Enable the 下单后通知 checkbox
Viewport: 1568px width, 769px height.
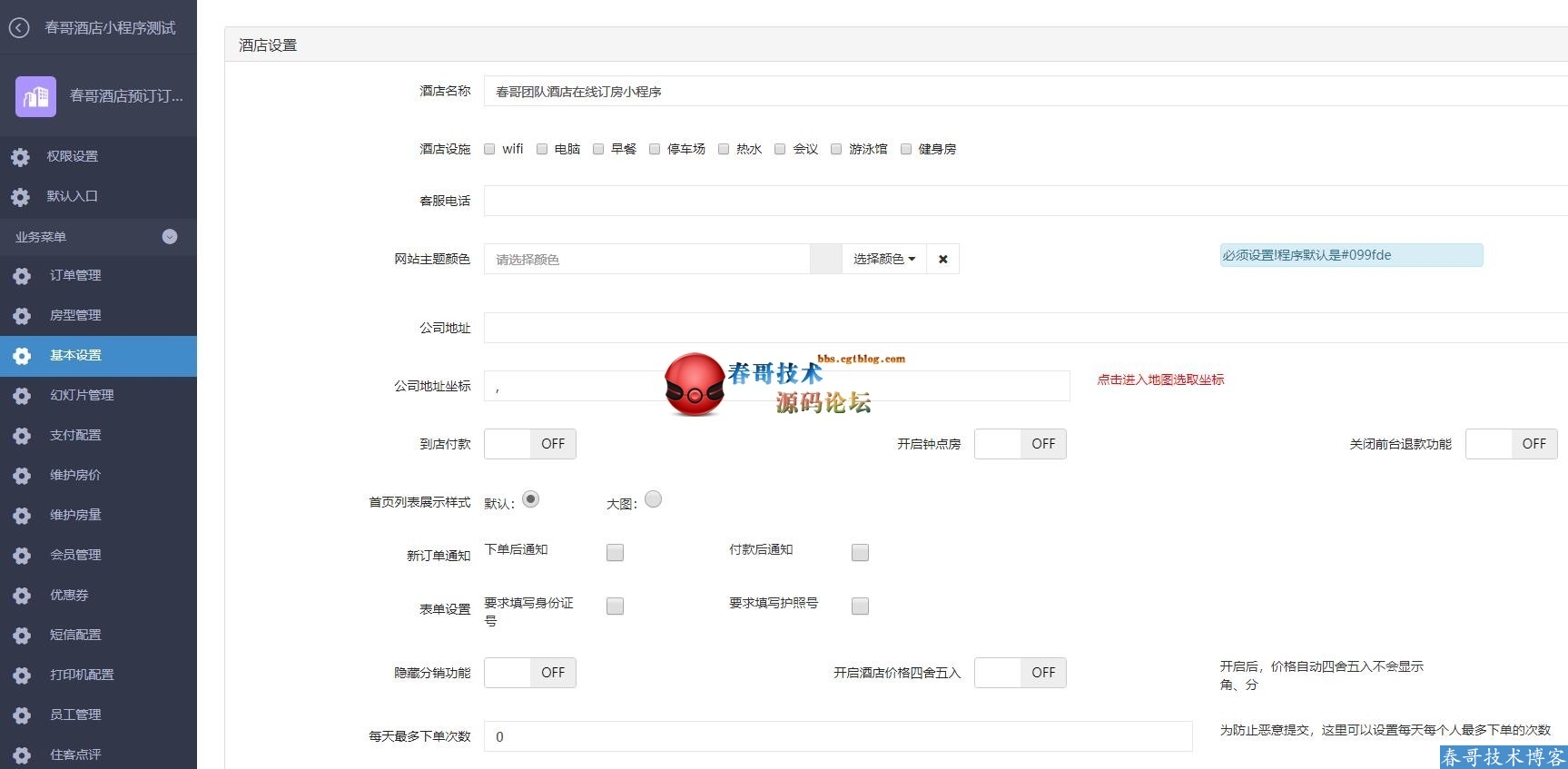615,552
